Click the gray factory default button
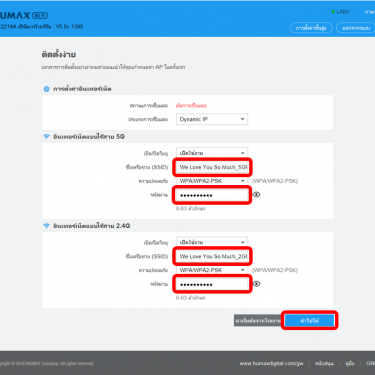This screenshot has height=375, width=375. click(259, 321)
